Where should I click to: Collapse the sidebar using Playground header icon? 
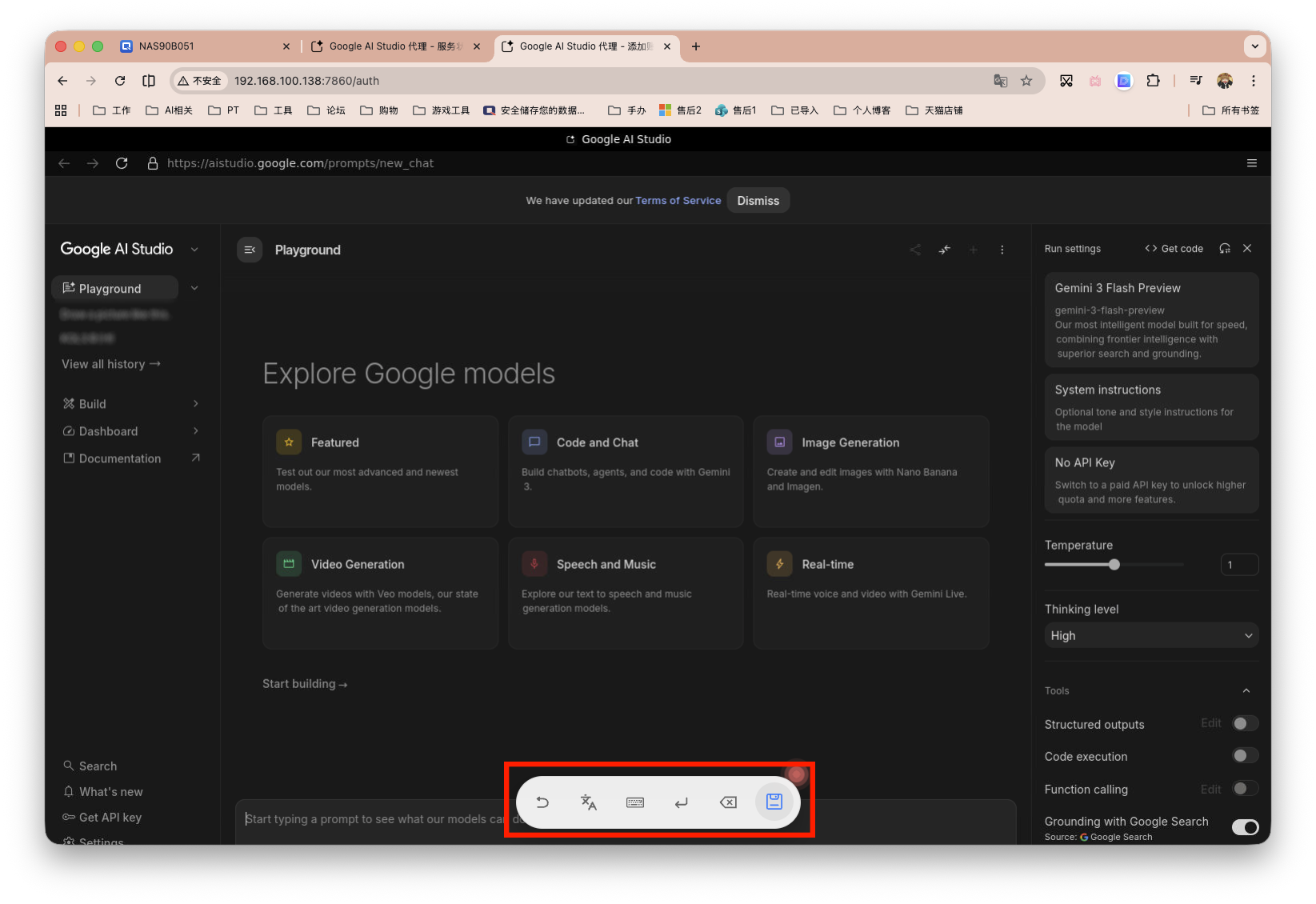click(250, 250)
